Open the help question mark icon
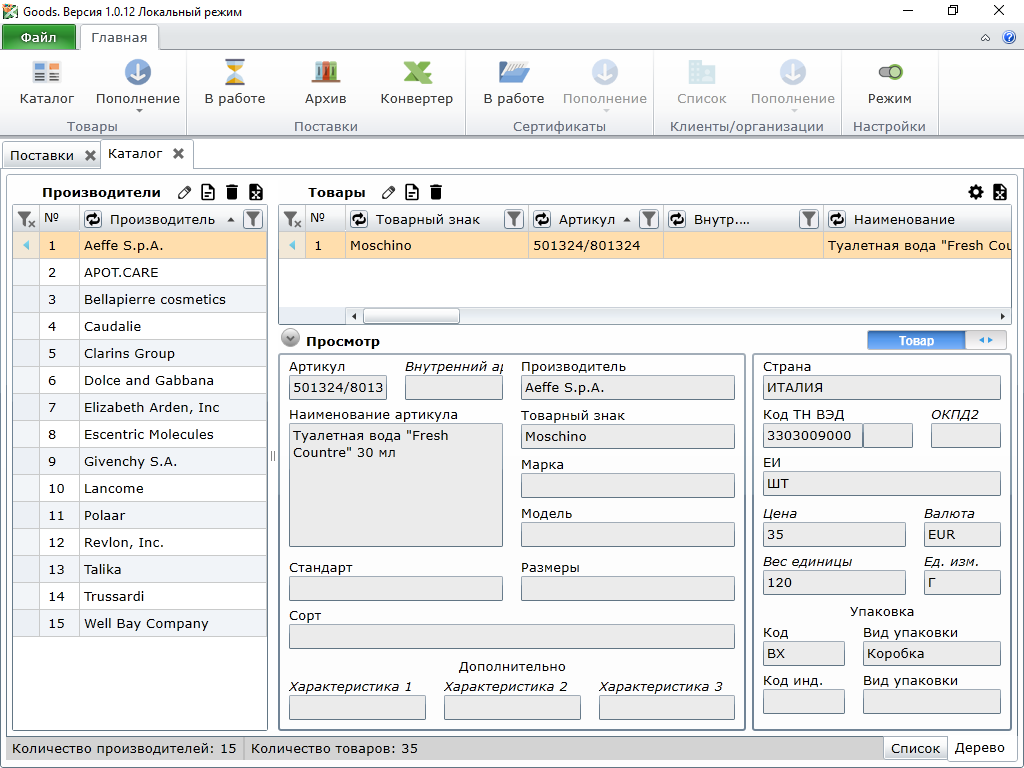Viewport: 1024px width, 768px height. [x=1009, y=37]
